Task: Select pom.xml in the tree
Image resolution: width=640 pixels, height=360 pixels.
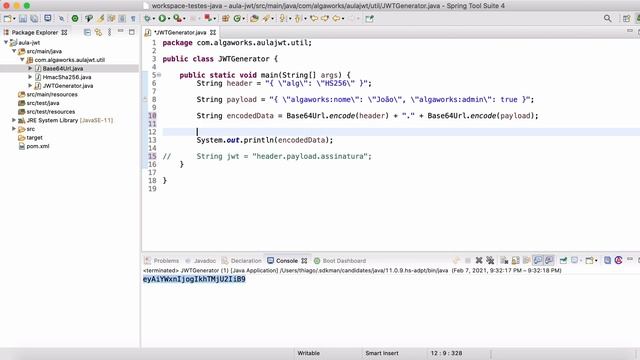Action: (x=38, y=146)
